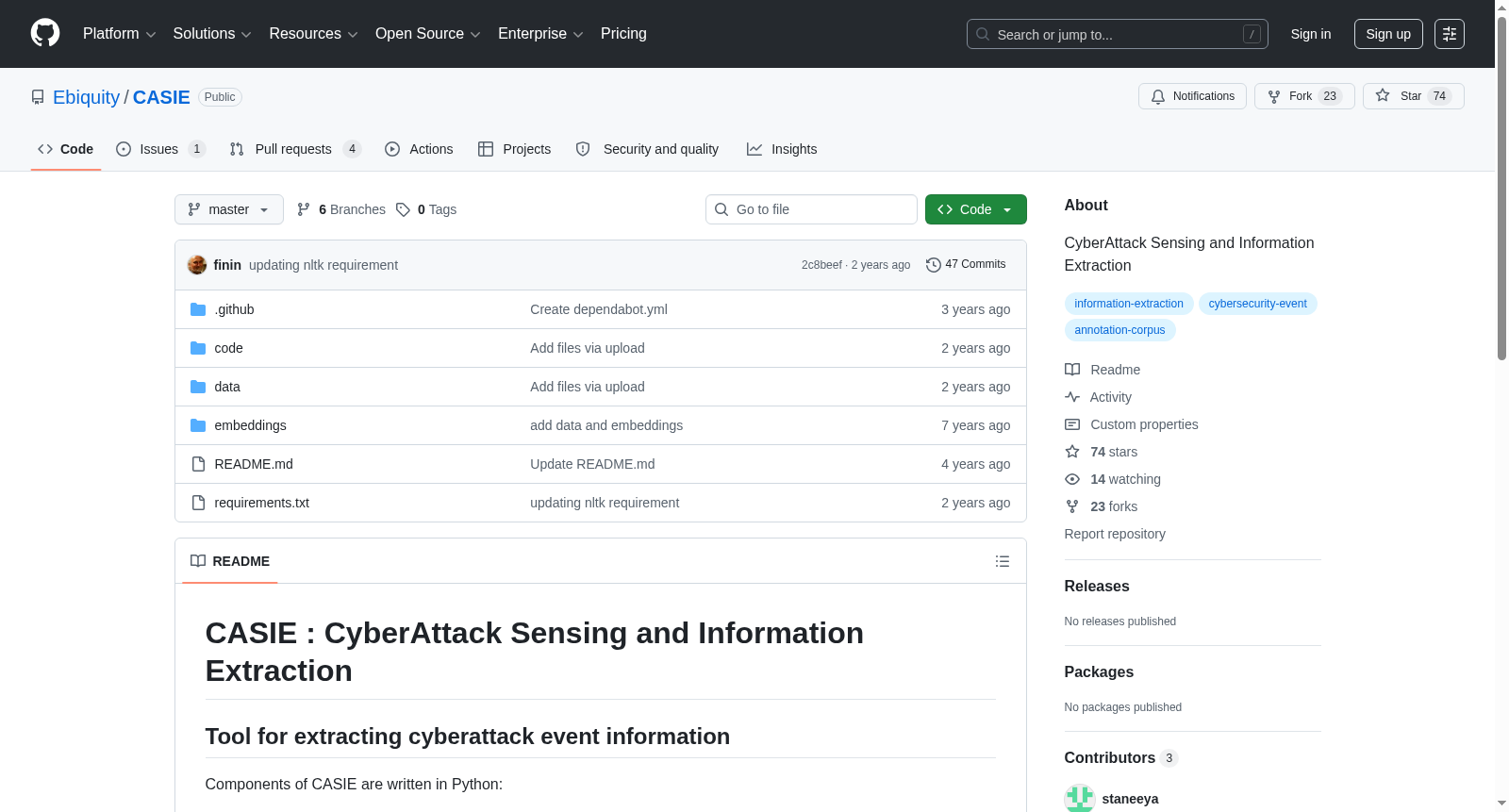Image resolution: width=1509 pixels, height=812 pixels.
Task: Click the page vertical scrollbar
Action: 1501,189
